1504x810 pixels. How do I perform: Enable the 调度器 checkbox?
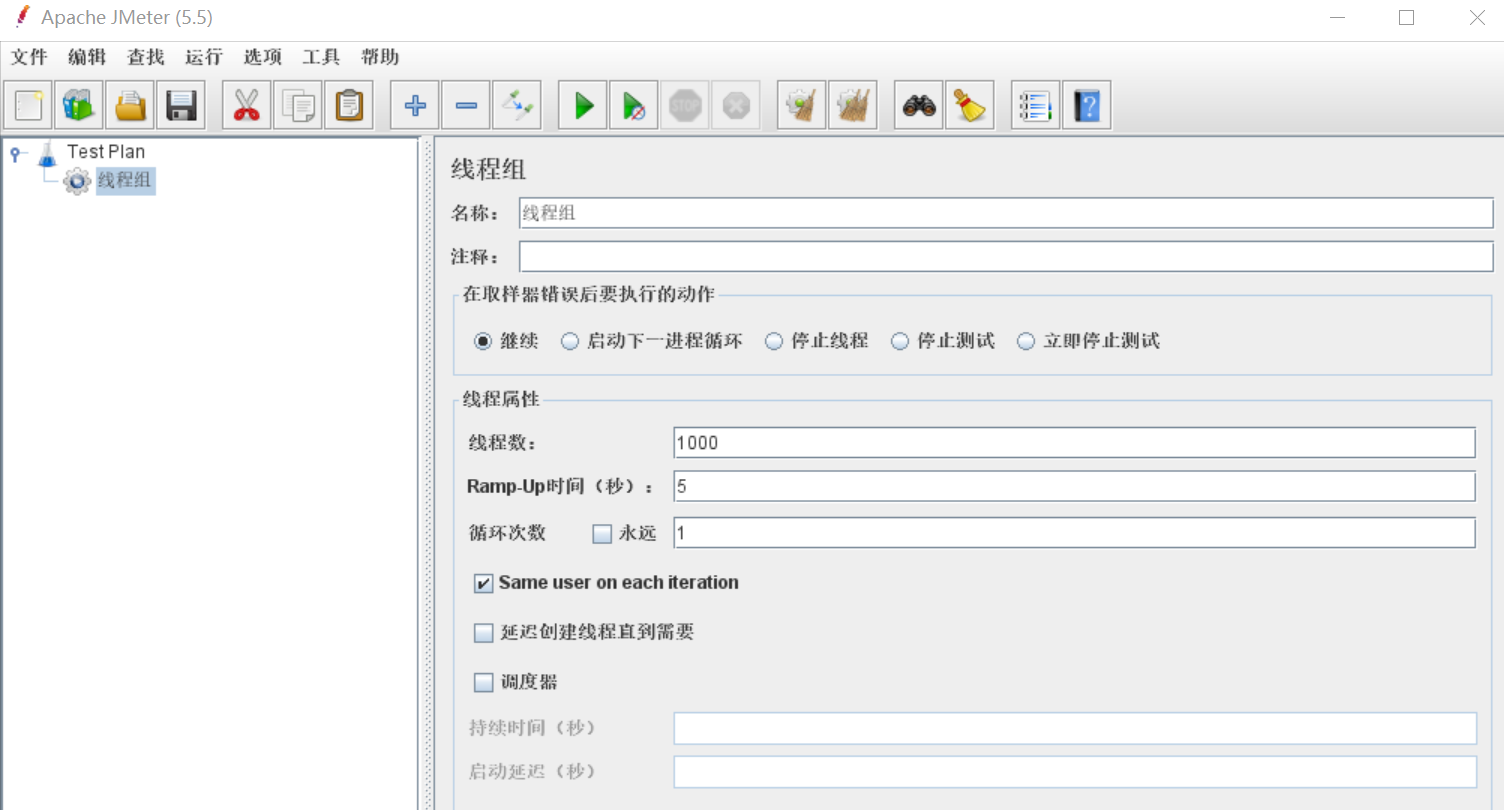[x=484, y=683]
